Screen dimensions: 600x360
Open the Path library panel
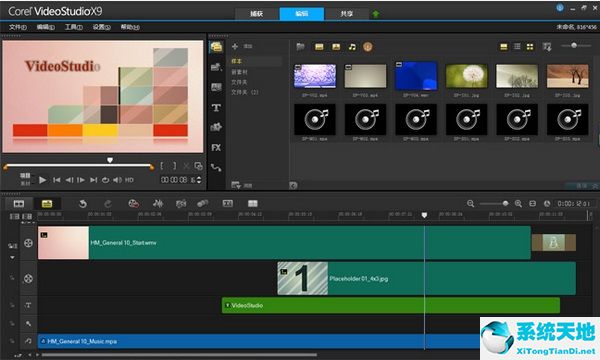216,167
